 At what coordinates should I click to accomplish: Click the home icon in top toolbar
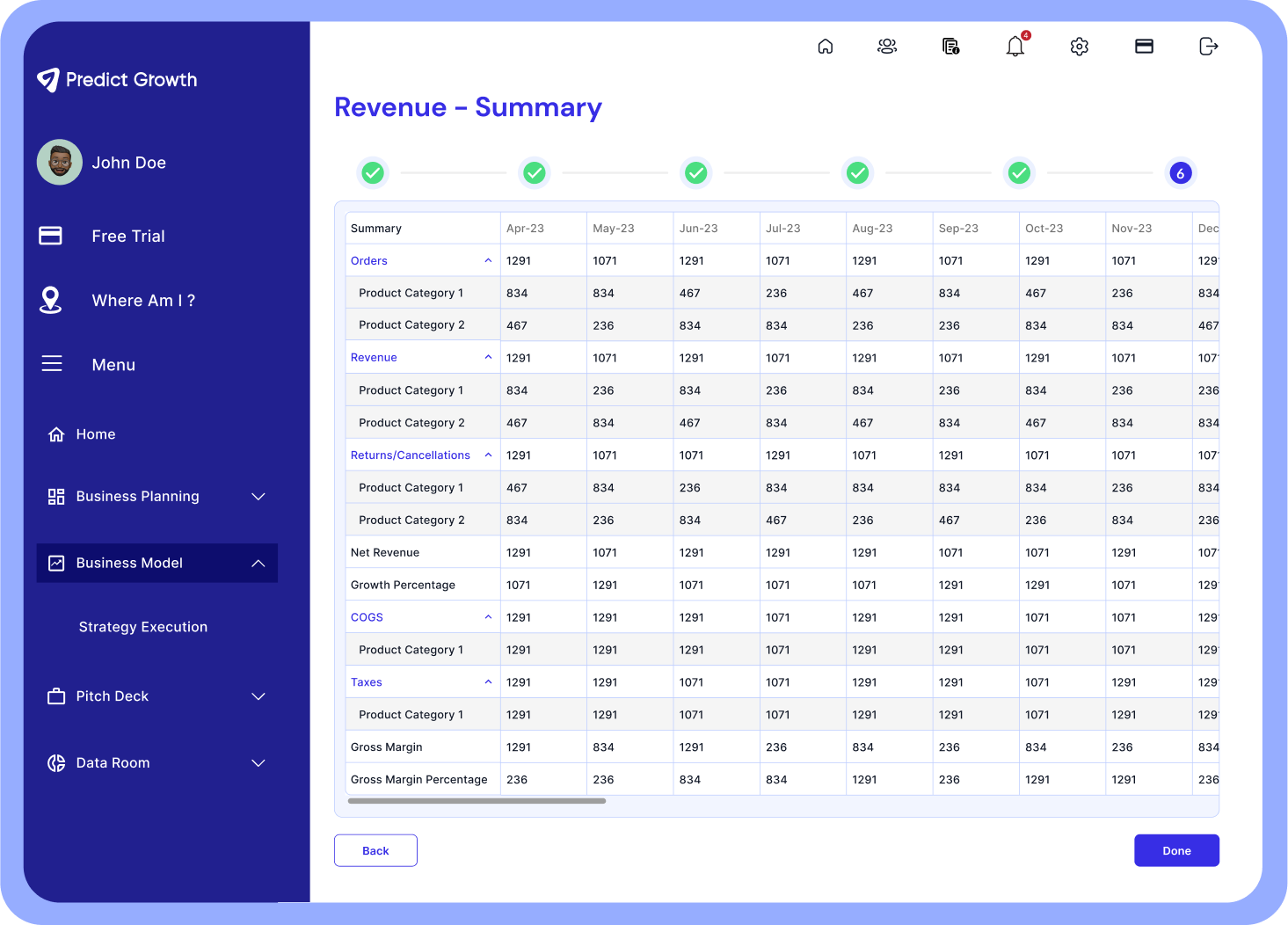pos(825,47)
